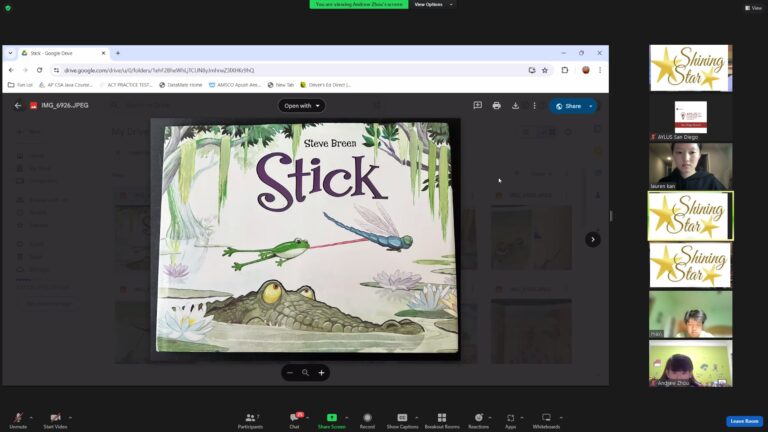The image size is (768, 432).
Task: Reload the Google Drive page
Action: coord(40,70)
